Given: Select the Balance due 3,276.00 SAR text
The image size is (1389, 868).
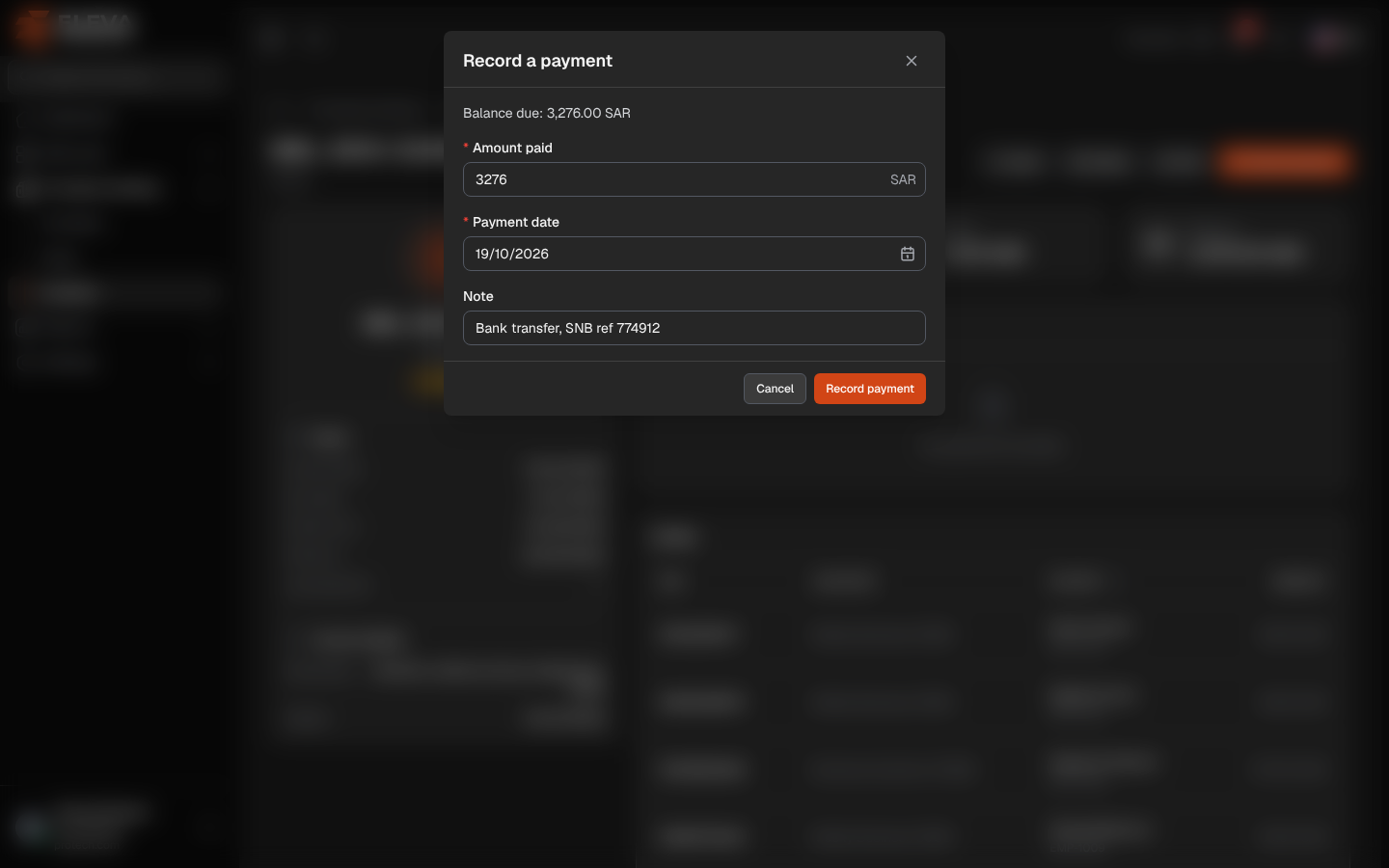Looking at the screenshot, I should point(547,113).
